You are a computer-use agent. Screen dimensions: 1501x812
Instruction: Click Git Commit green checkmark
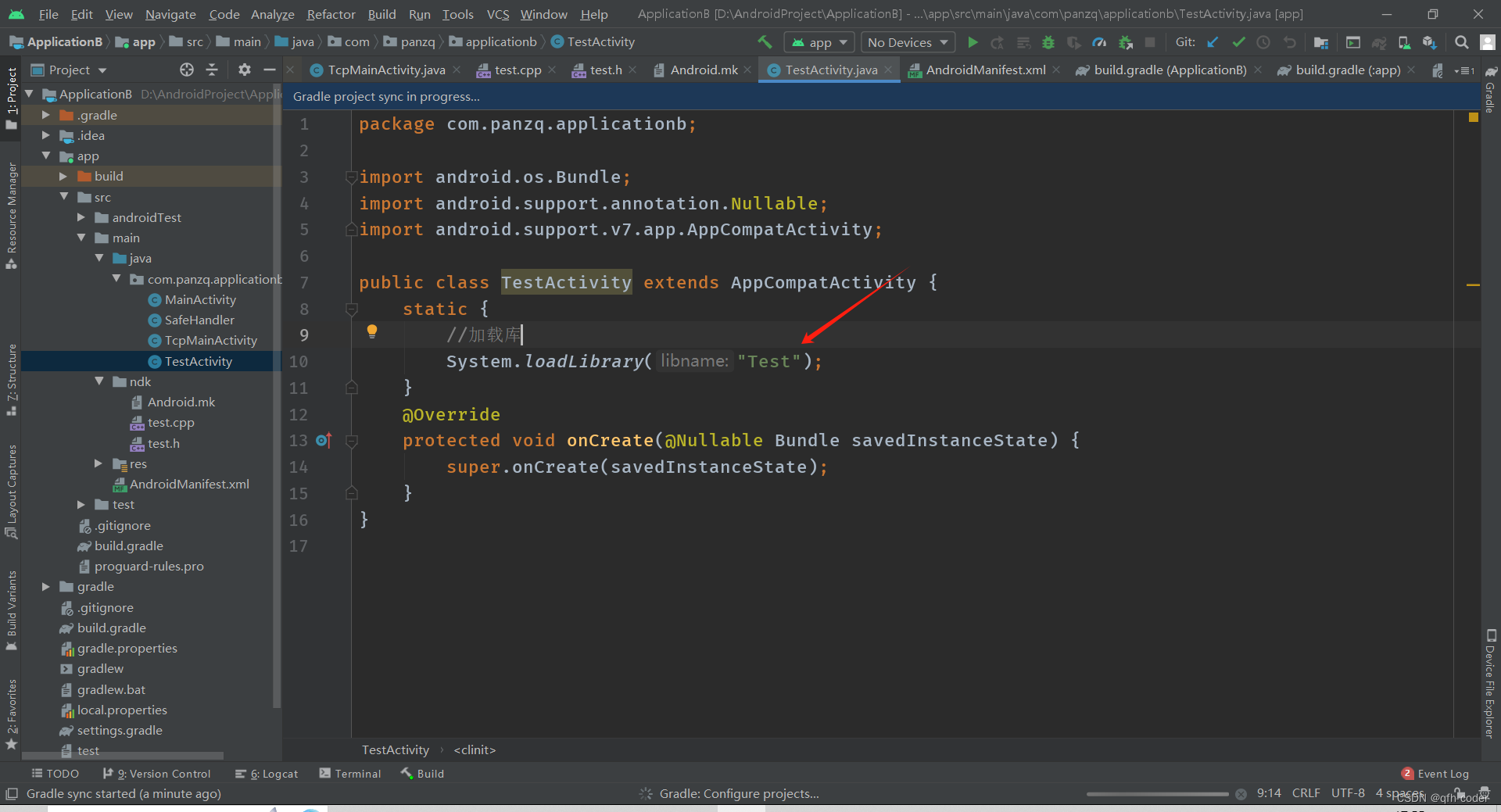point(1238,42)
